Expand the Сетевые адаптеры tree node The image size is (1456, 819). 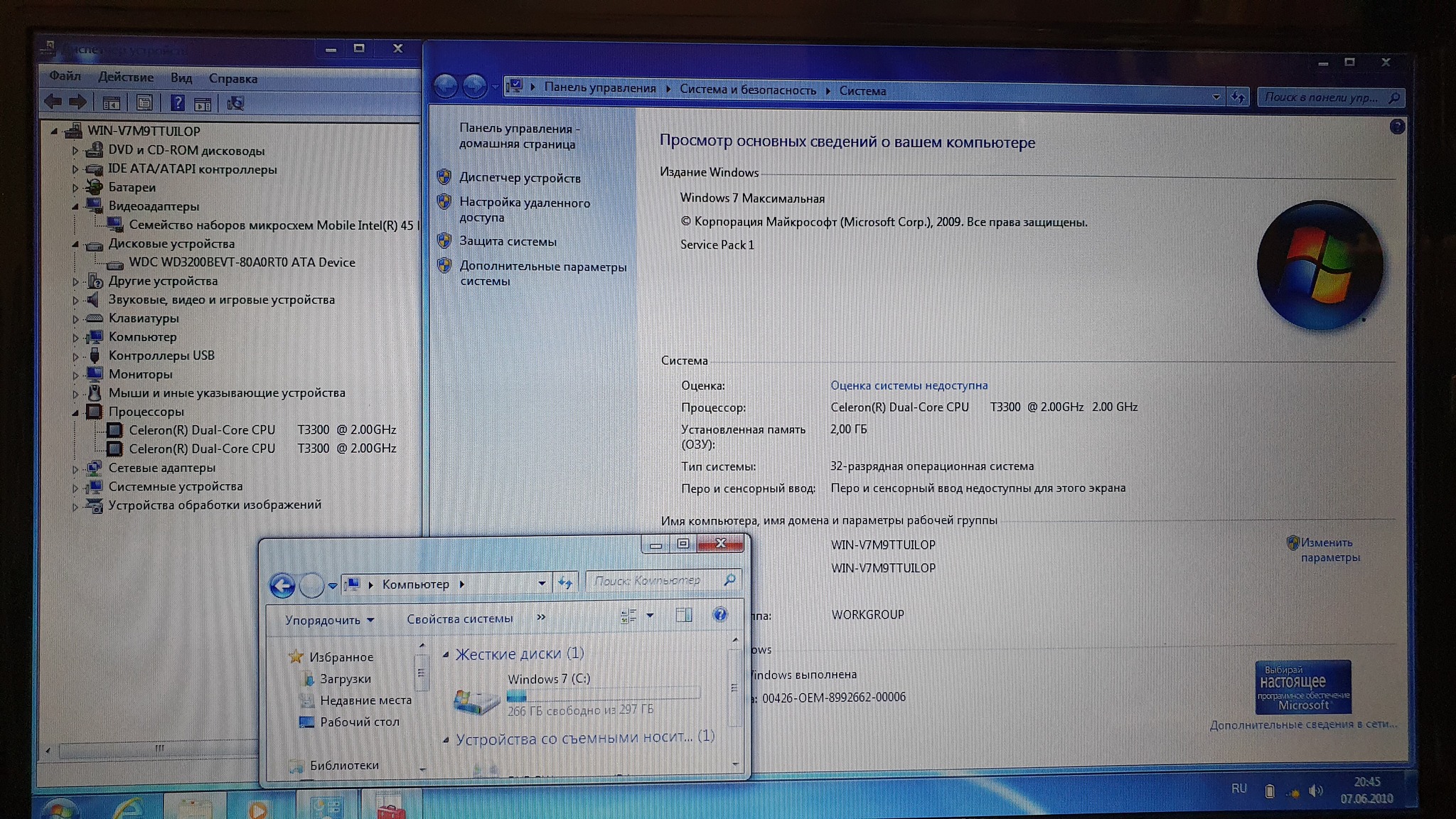click(75, 469)
